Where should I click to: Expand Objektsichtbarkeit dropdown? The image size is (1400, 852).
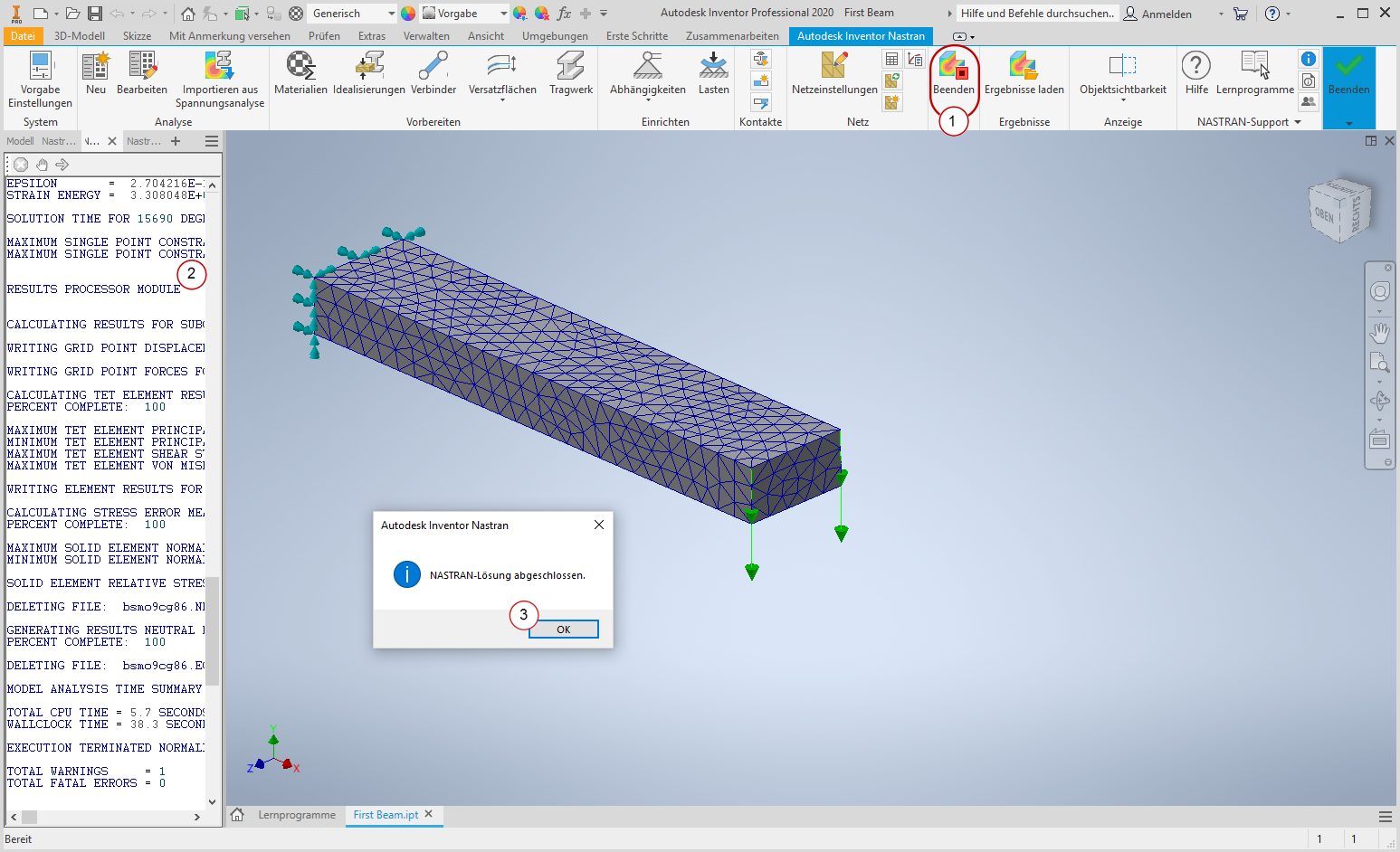pyautogui.click(x=1123, y=100)
